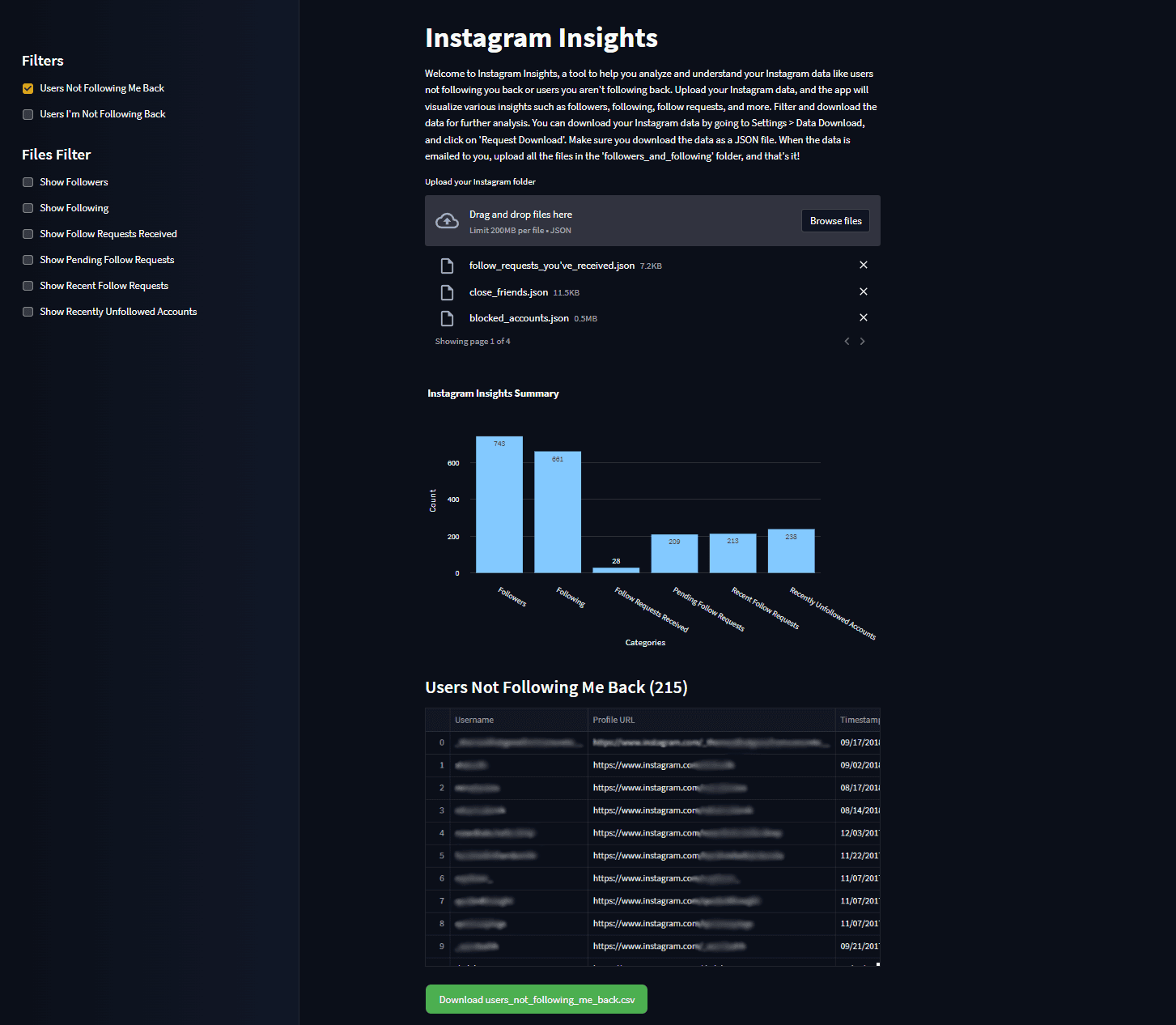The image size is (1176, 1025).
Task: Click the Recent Follow Requests bar 213
Action: tap(732, 553)
